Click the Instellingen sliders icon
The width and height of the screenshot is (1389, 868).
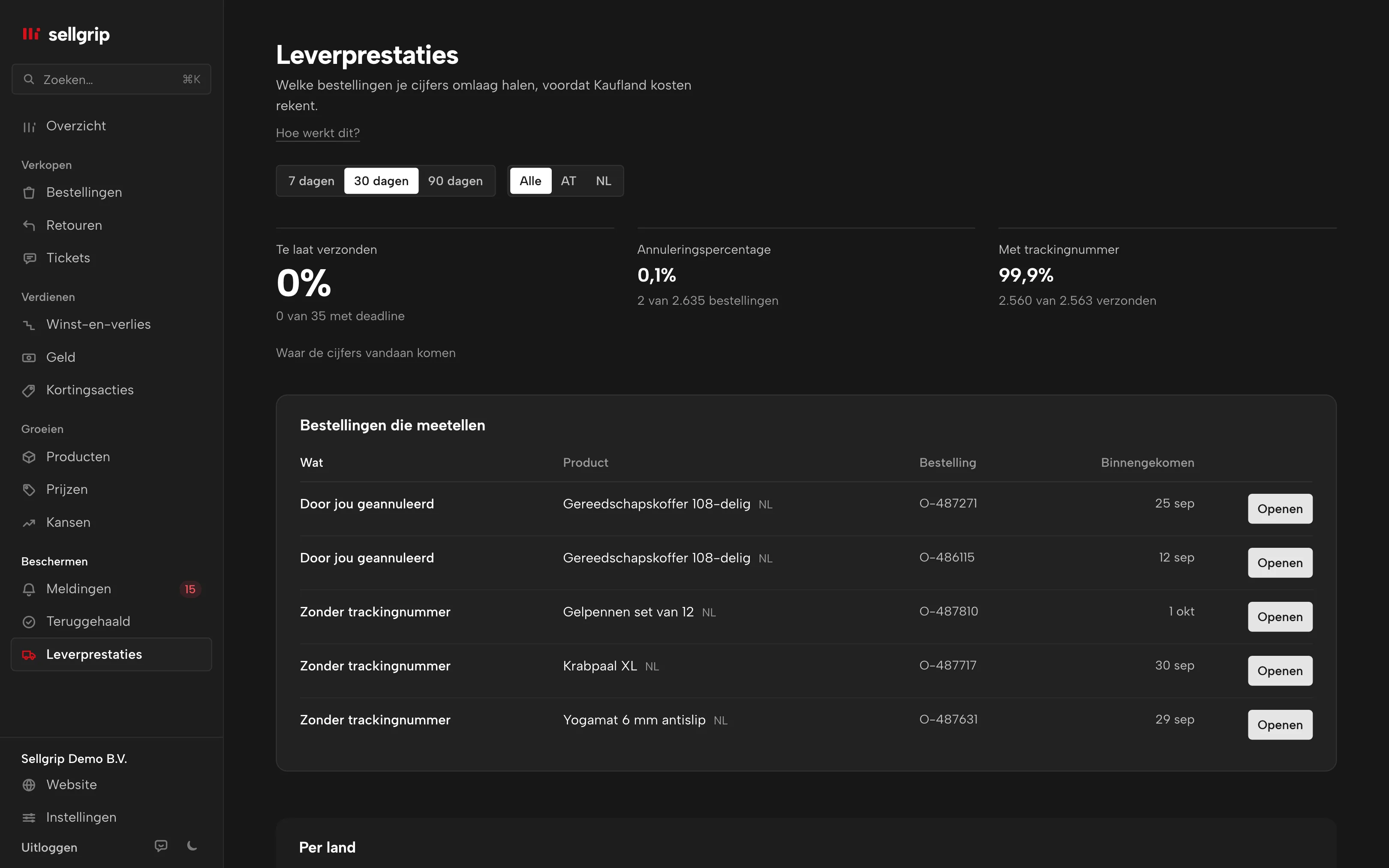29,817
